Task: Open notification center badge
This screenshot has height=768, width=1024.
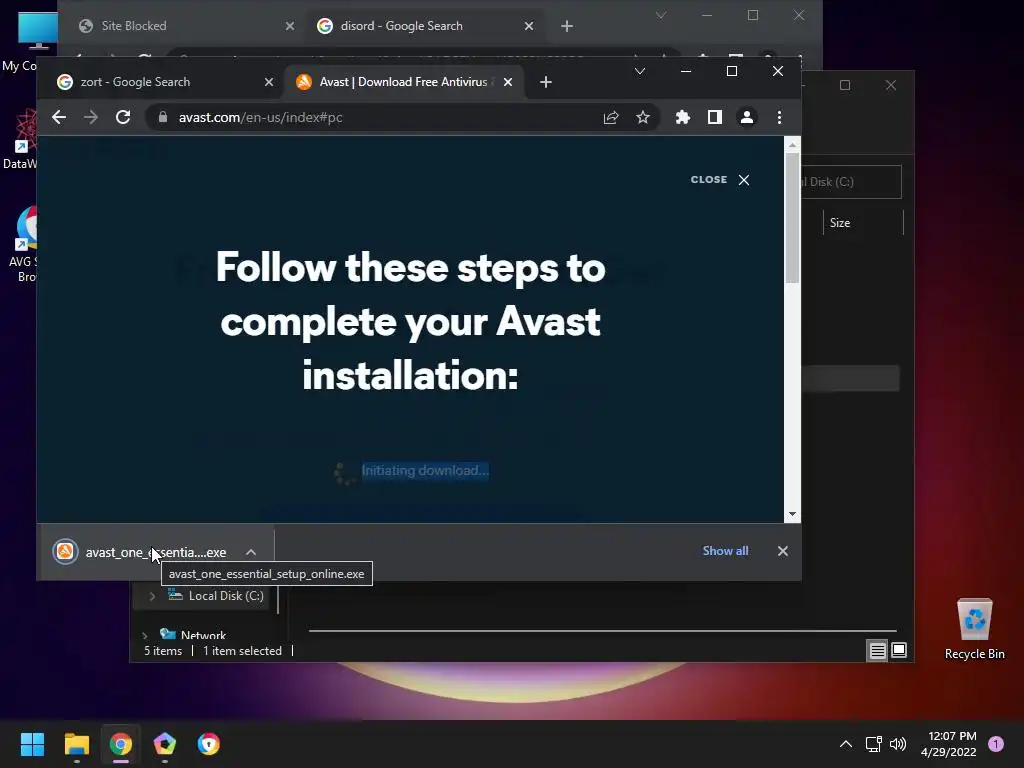Action: 996,744
